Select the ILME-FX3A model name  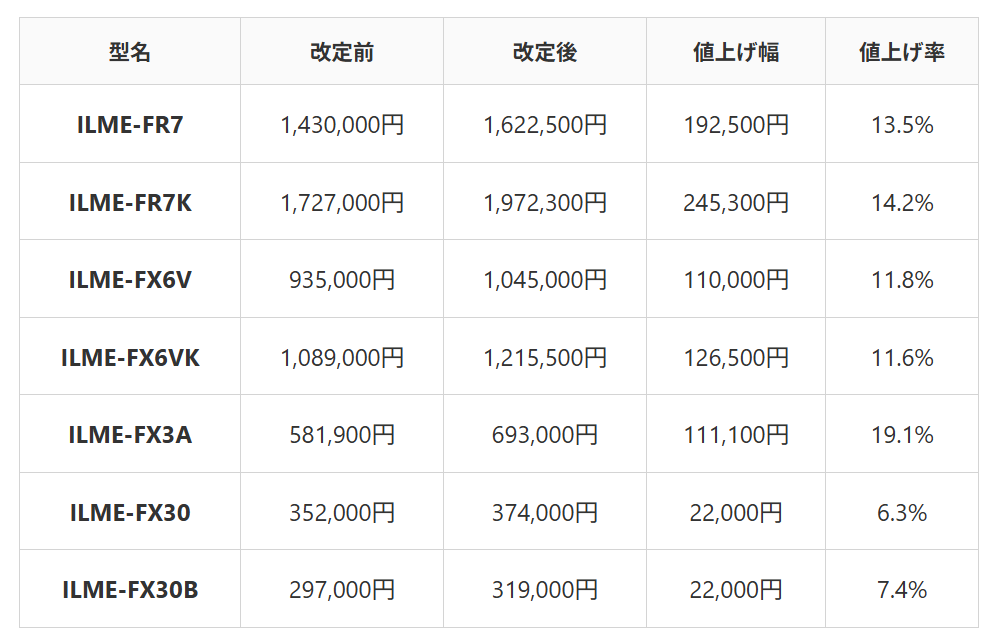[130, 434]
